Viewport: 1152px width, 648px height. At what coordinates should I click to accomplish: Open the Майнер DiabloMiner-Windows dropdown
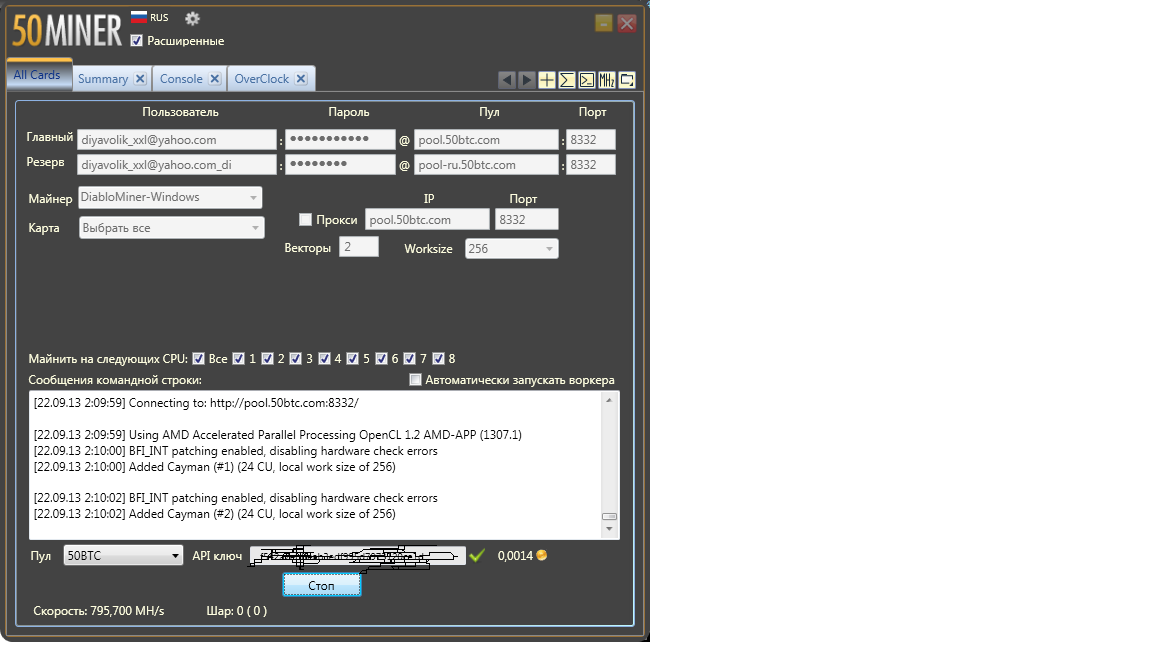coord(170,198)
